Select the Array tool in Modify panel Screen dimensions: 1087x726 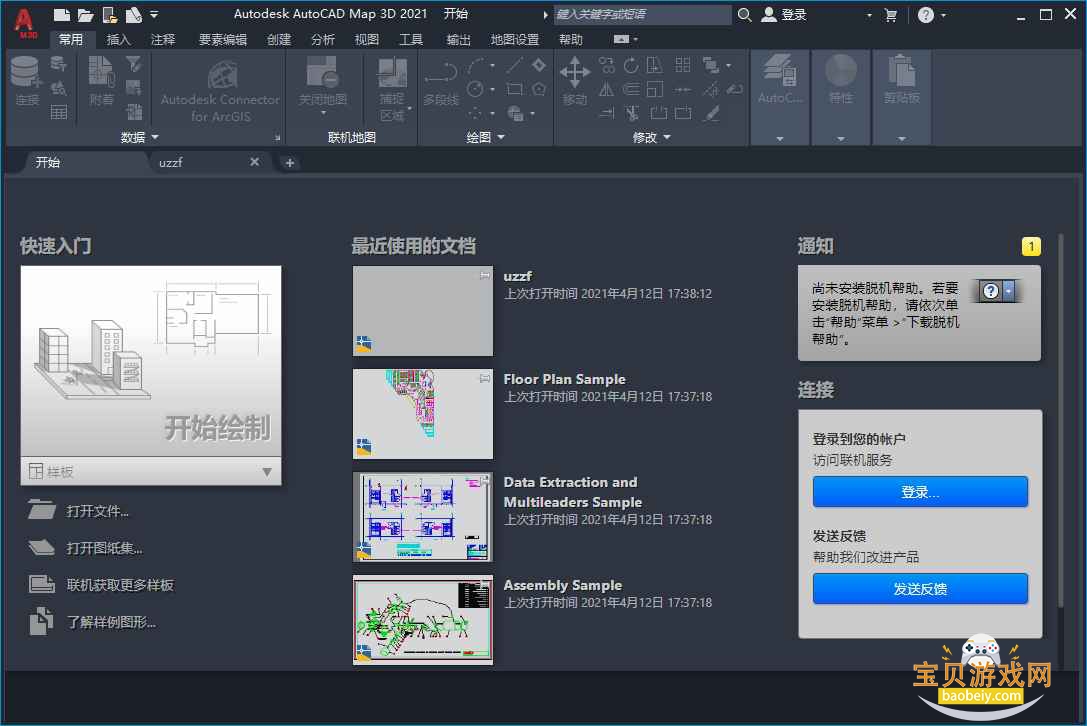click(x=683, y=65)
